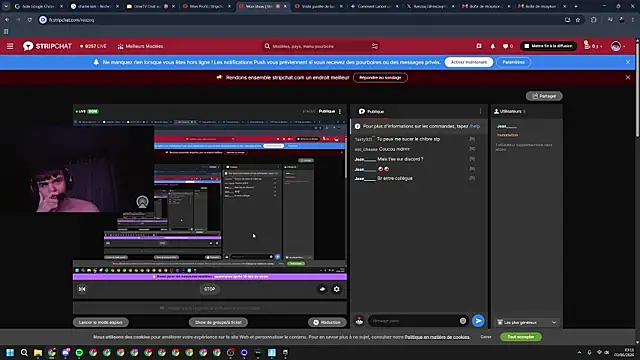Click 'Paramètres' in the notification banner
This screenshot has height=360, width=640.
pyautogui.click(x=513, y=62)
